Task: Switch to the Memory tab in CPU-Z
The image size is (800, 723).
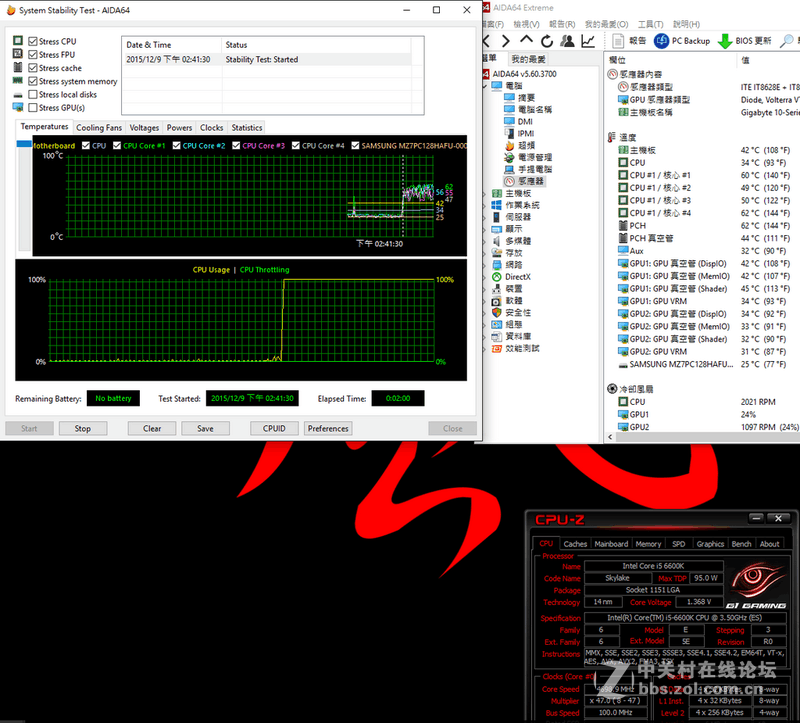Action: 648,544
